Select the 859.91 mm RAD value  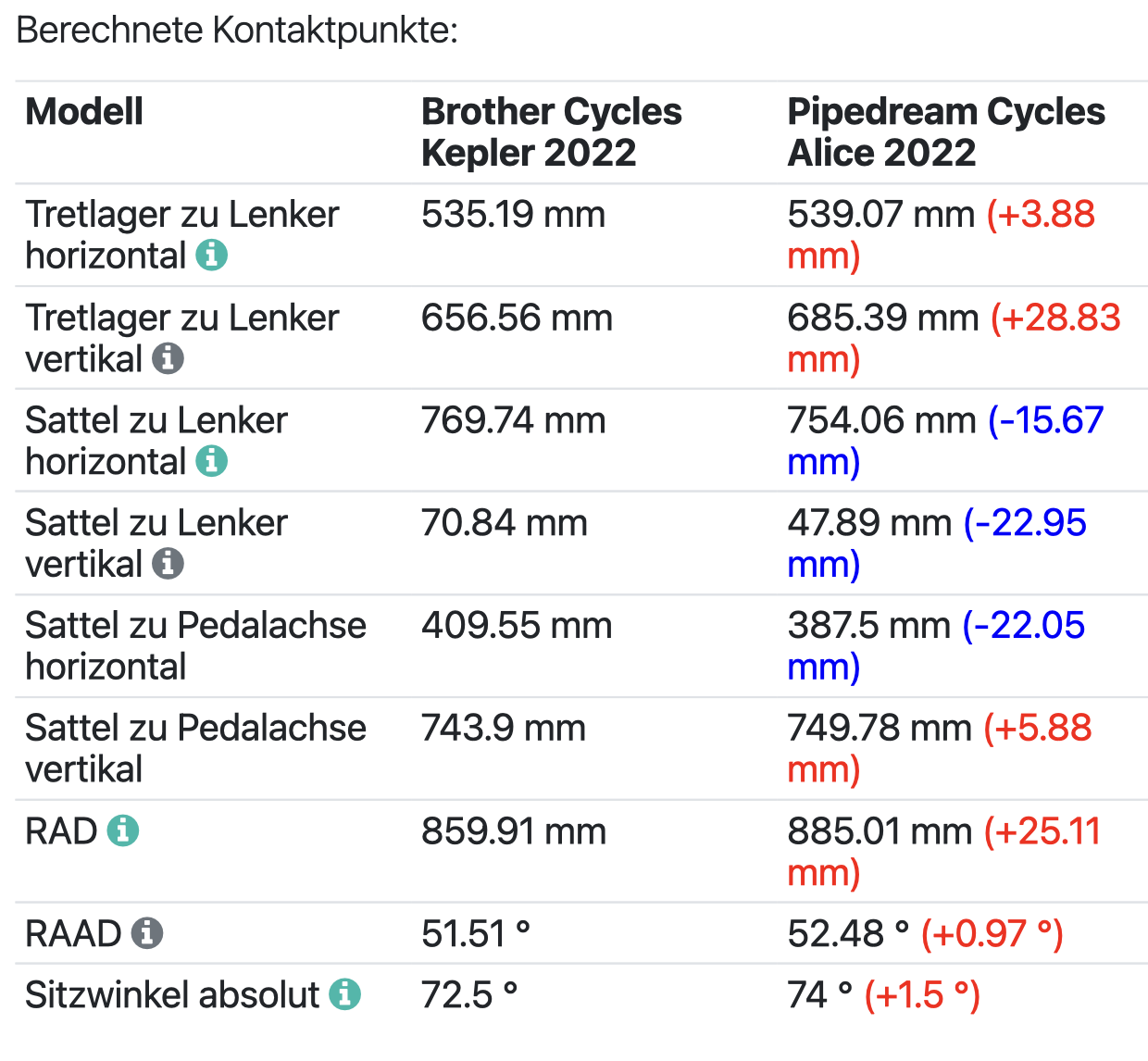point(513,831)
